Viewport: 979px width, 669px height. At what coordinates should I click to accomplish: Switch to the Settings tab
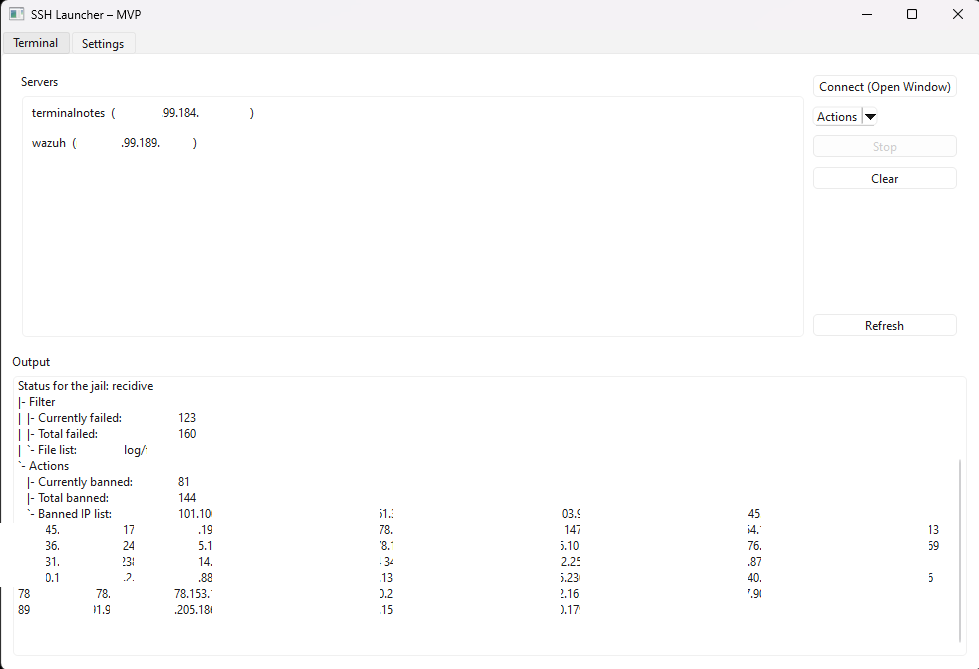coord(103,44)
